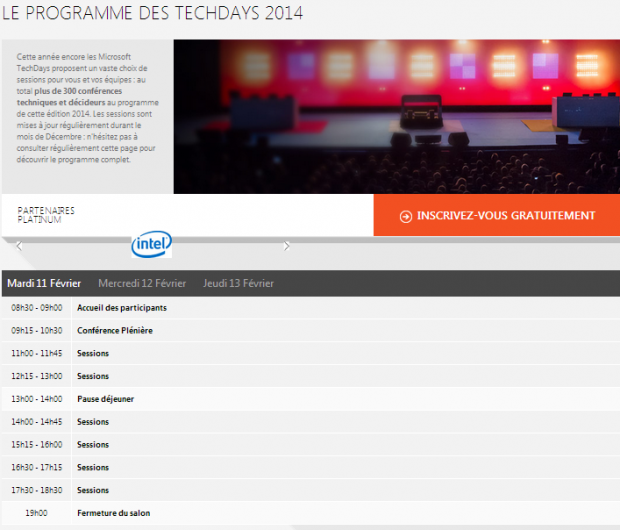The height and width of the screenshot is (530, 620).
Task: Click the Intel partner logo
Action: pos(151,244)
